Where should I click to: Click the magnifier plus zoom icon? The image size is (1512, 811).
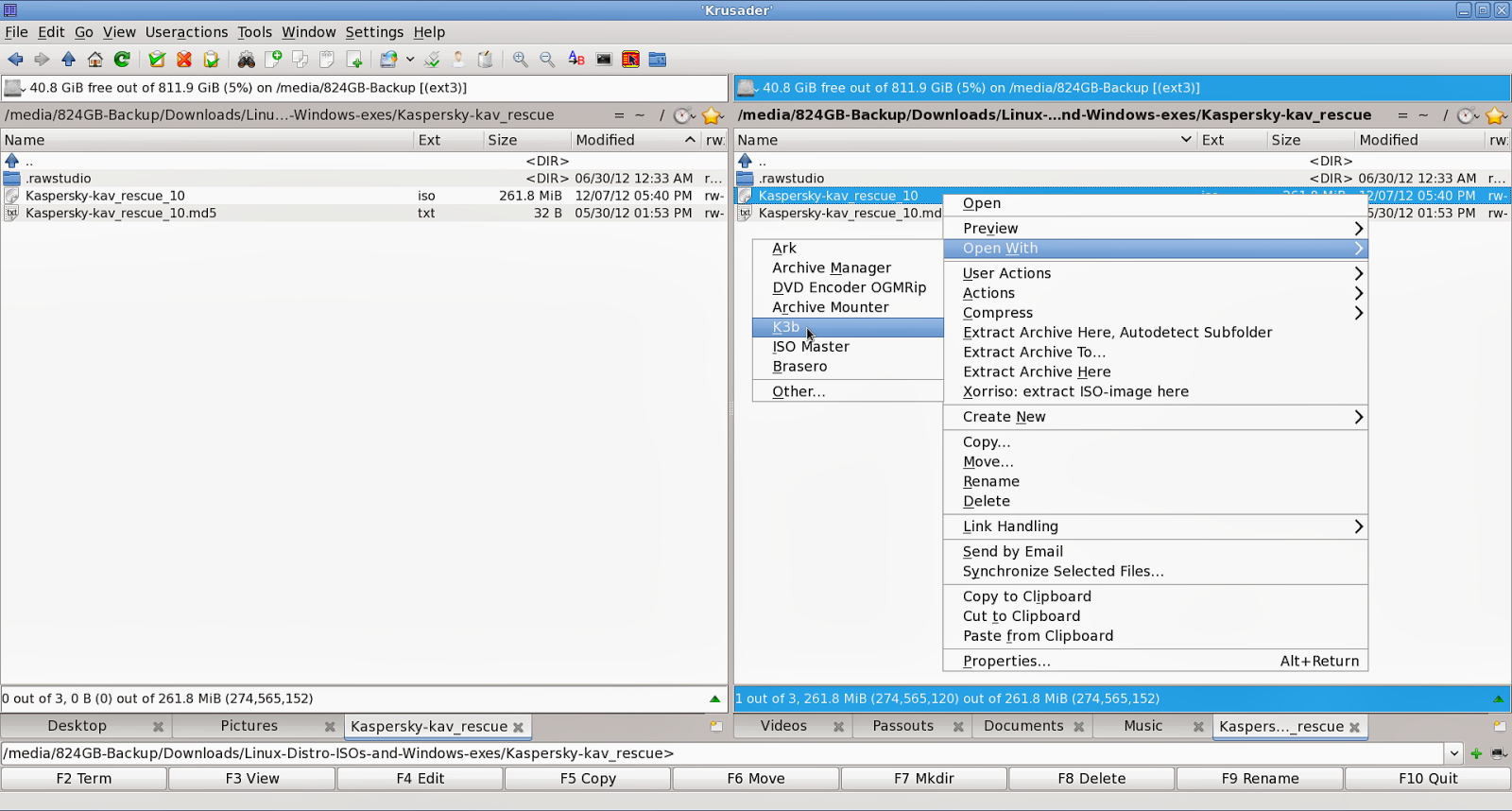[520, 60]
